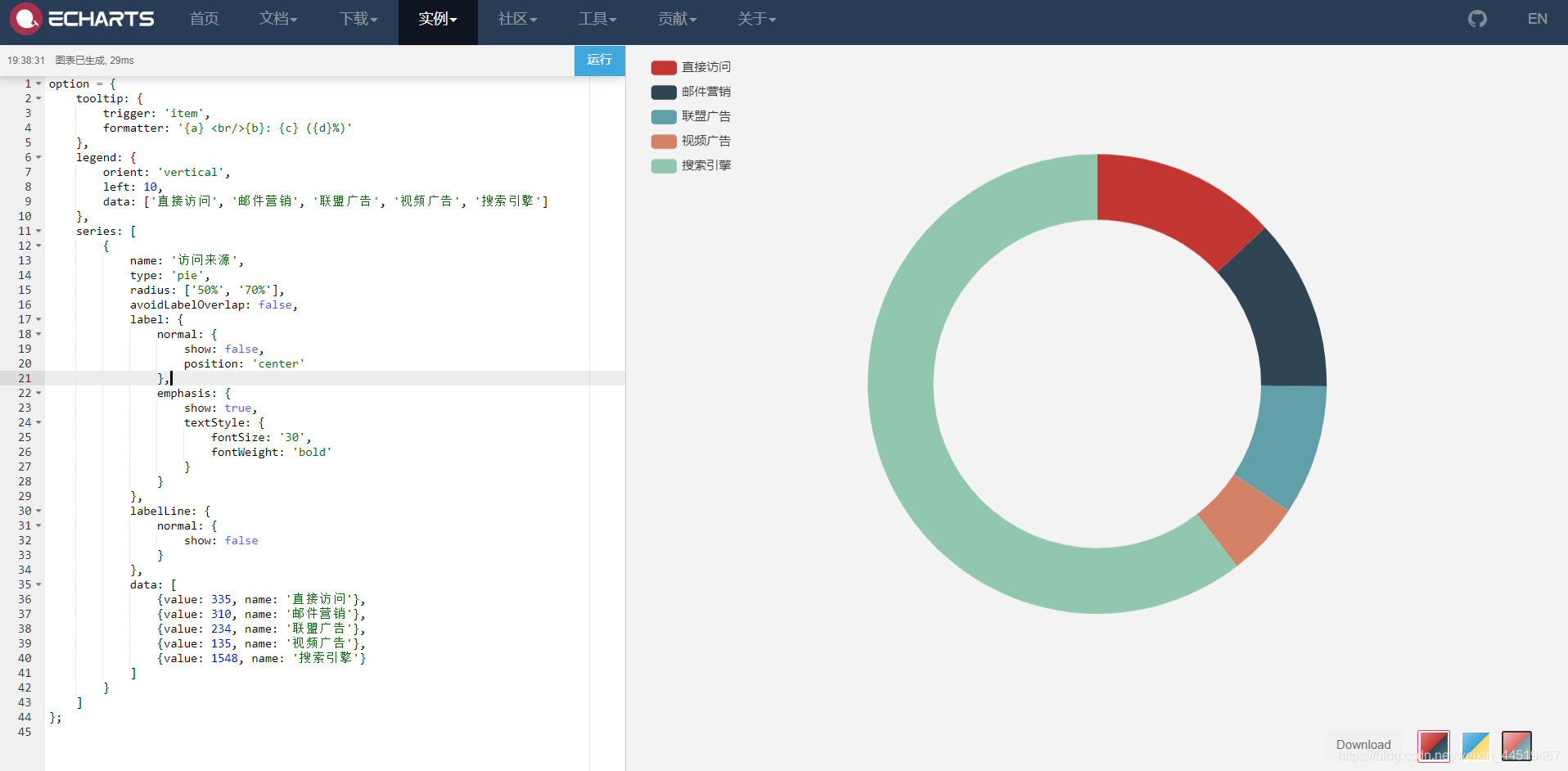Collapse tooltip block fold at line 2
This screenshot has width=1568, height=771.
[38, 98]
